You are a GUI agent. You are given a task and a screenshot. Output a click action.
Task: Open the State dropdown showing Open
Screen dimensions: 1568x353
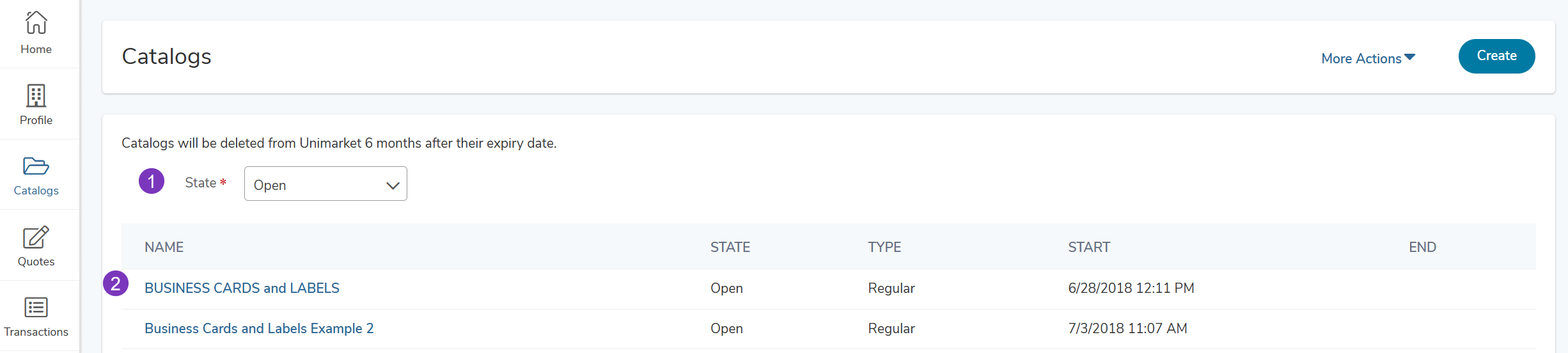click(x=325, y=184)
